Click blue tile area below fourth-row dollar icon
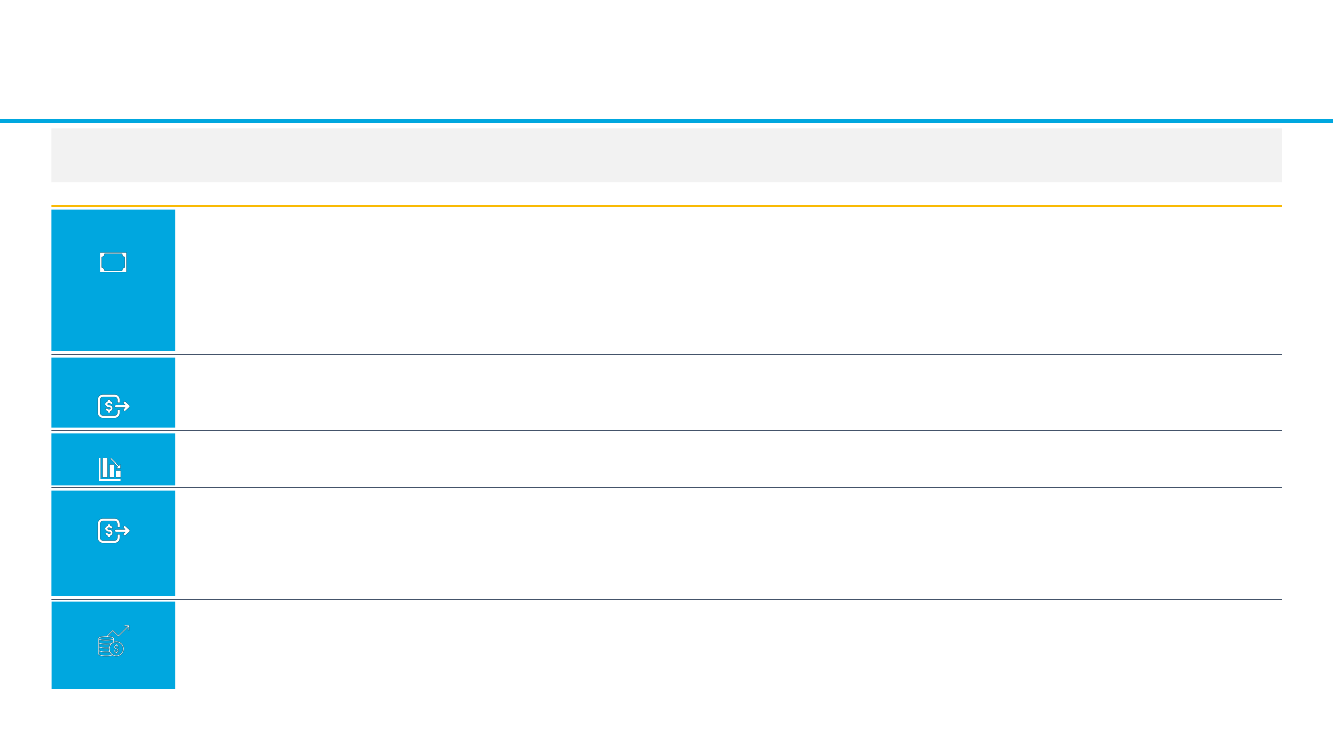The height and width of the screenshot is (750, 1333). pos(113,570)
